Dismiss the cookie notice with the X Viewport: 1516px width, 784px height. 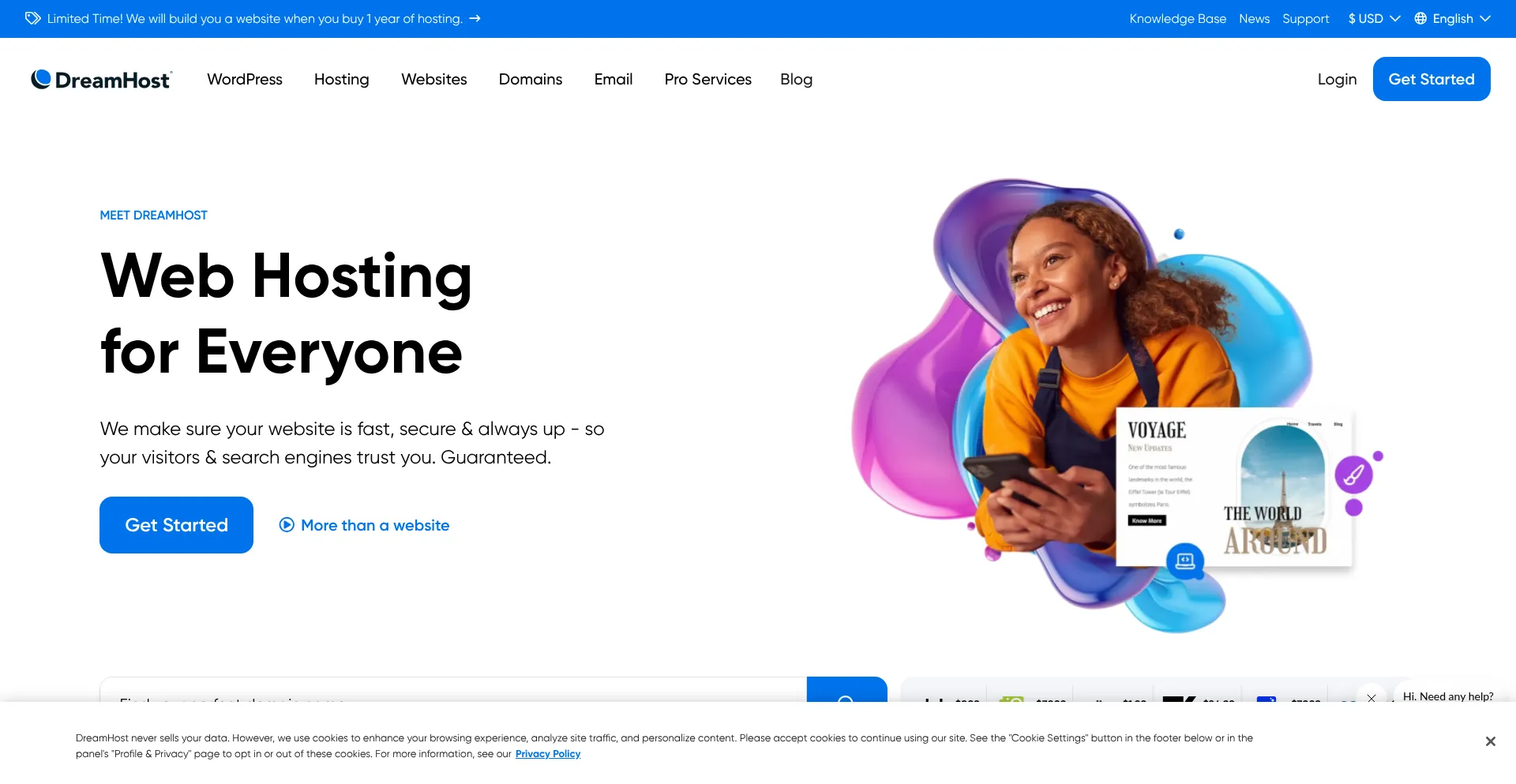click(x=1490, y=741)
